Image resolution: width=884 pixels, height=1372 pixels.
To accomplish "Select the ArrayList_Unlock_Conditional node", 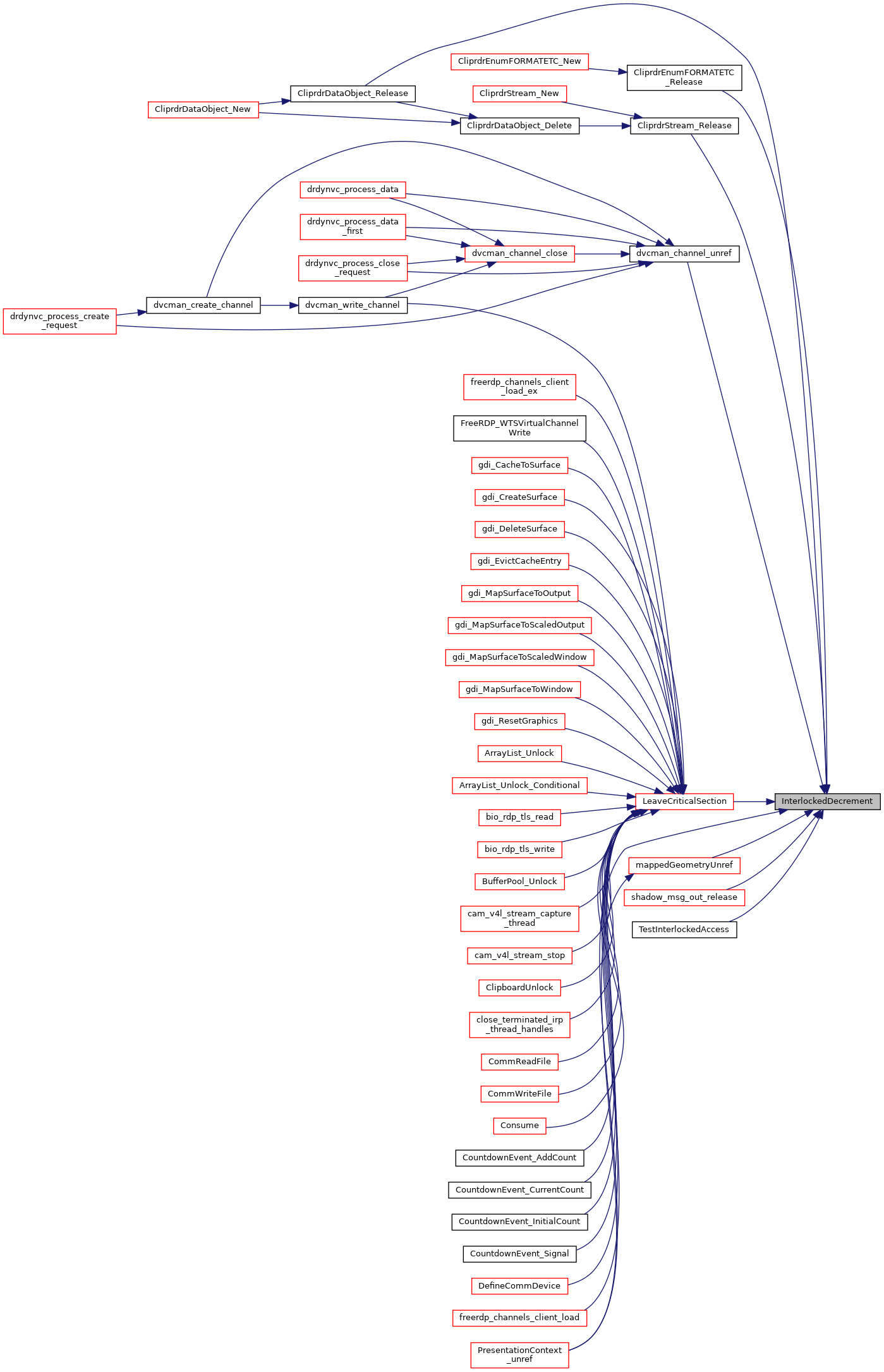I will (x=519, y=786).
